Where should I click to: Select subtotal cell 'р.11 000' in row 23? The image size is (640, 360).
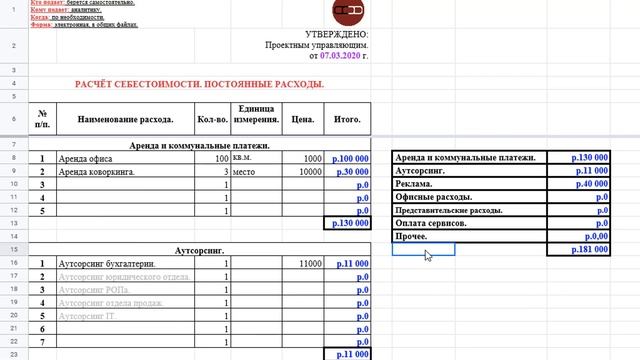[x=347, y=354]
